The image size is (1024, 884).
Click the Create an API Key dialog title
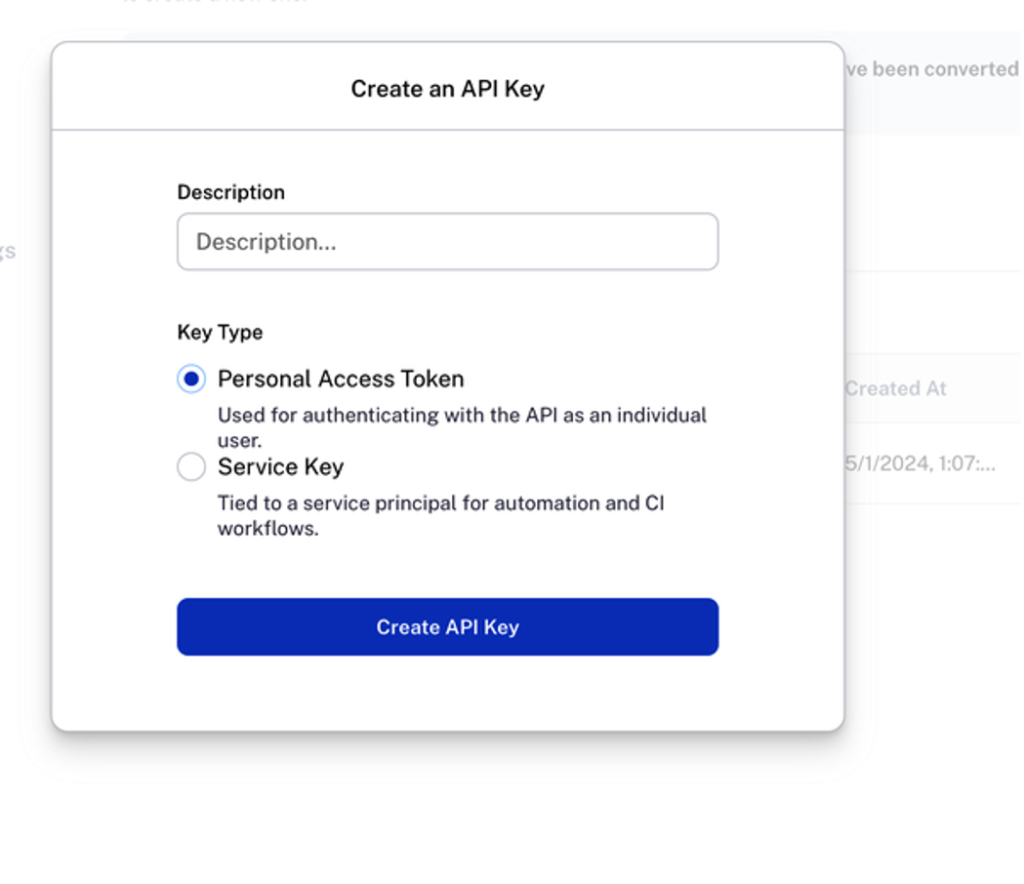[447, 89]
